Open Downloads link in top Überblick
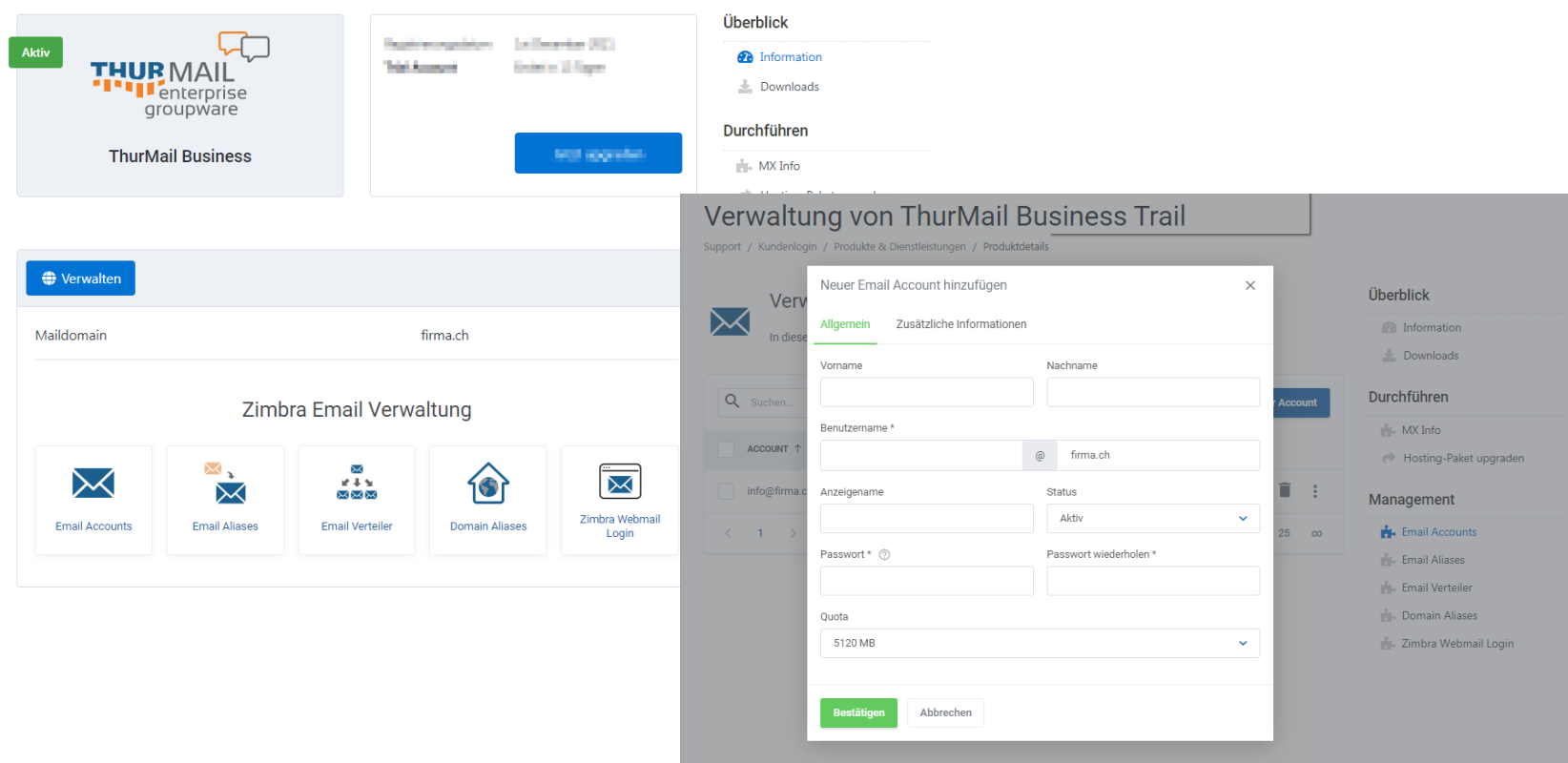The width and height of the screenshot is (1568, 763). coord(790,87)
